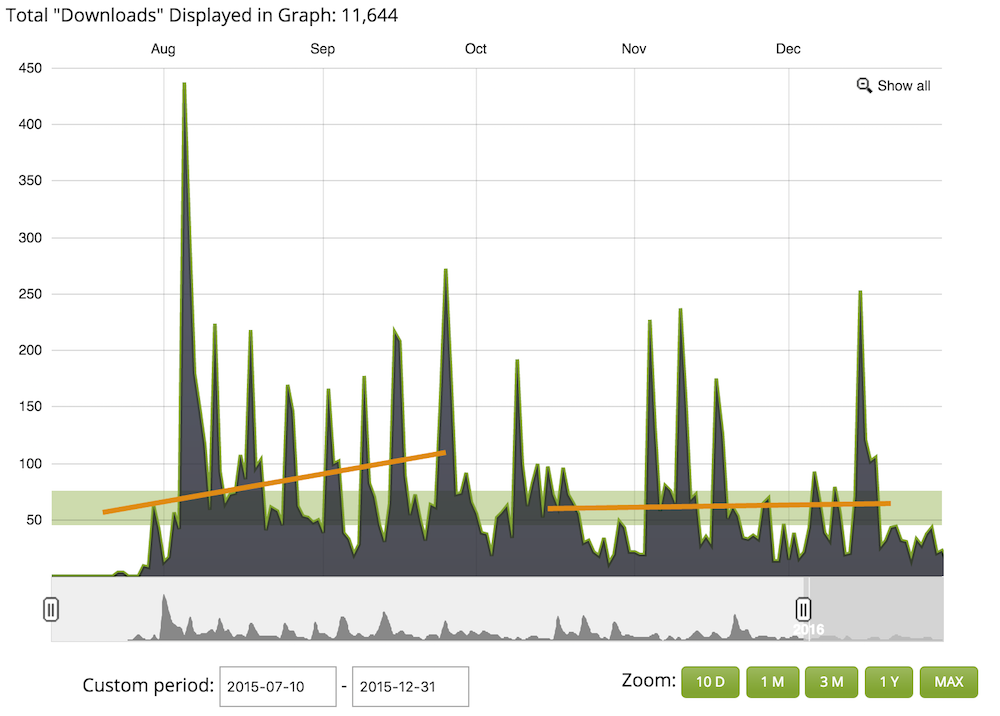Click the 'Dec' month axis label
This screenshot has width=1000, height=716.
(788, 49)
